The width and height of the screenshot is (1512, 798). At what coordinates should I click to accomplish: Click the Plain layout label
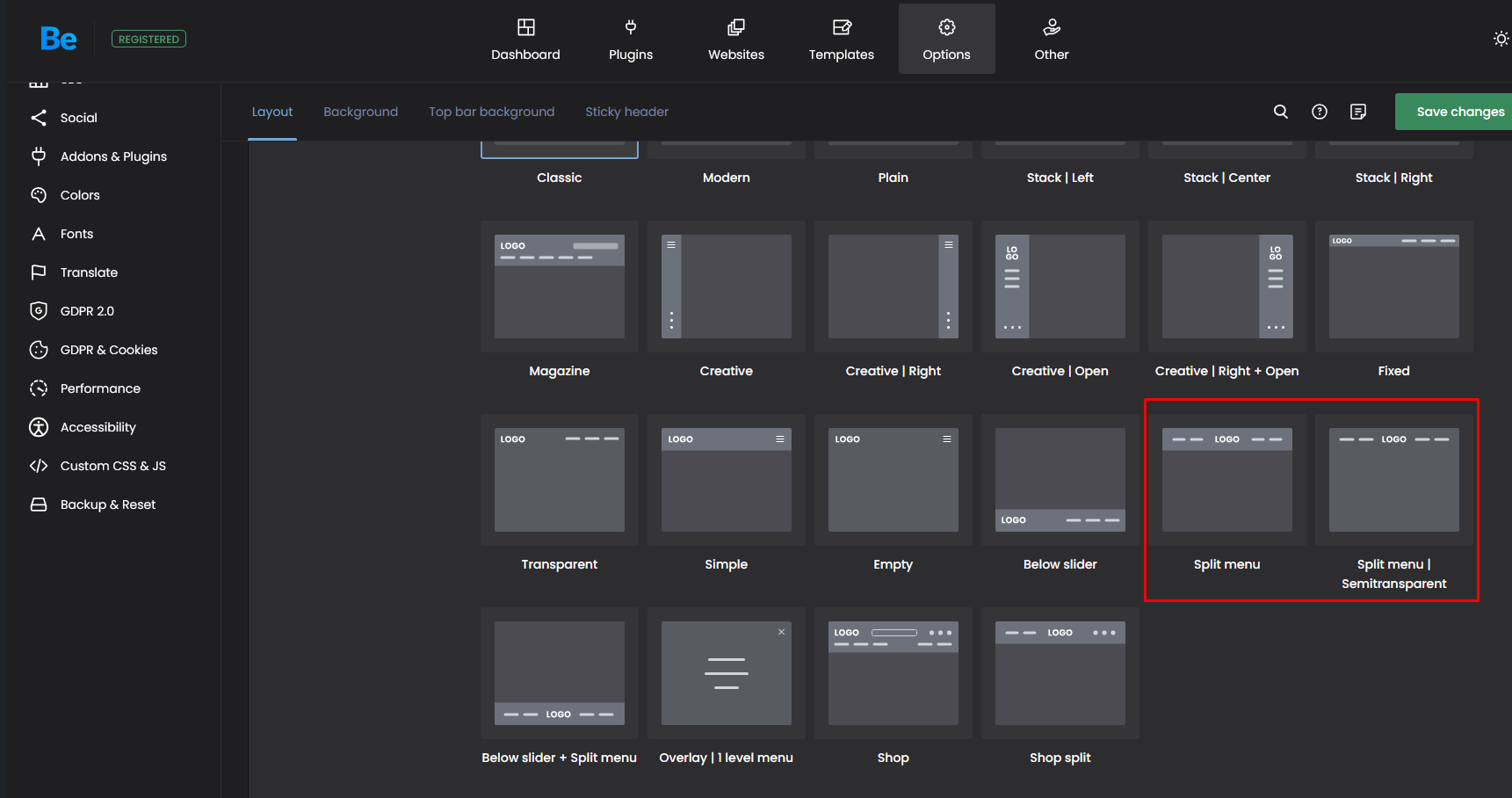tap(893, 178)
